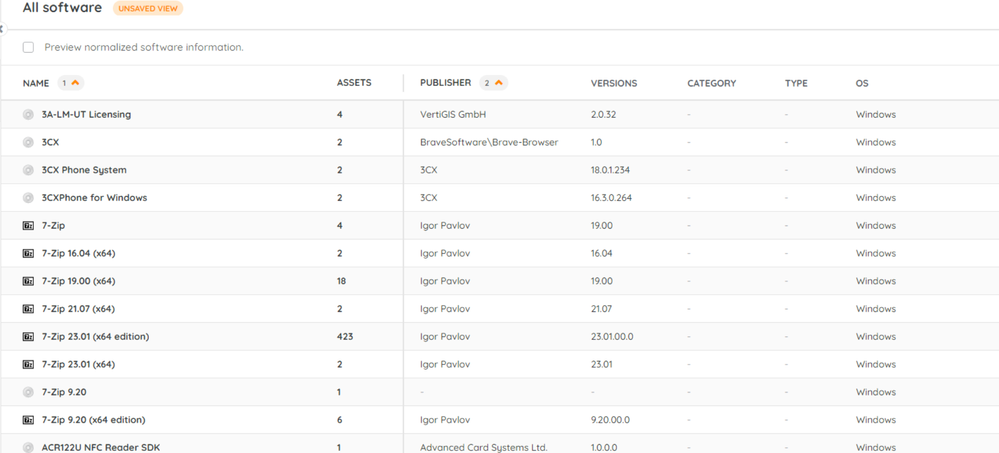Click the Type column header
999x453 pixels.
(796, 83)
